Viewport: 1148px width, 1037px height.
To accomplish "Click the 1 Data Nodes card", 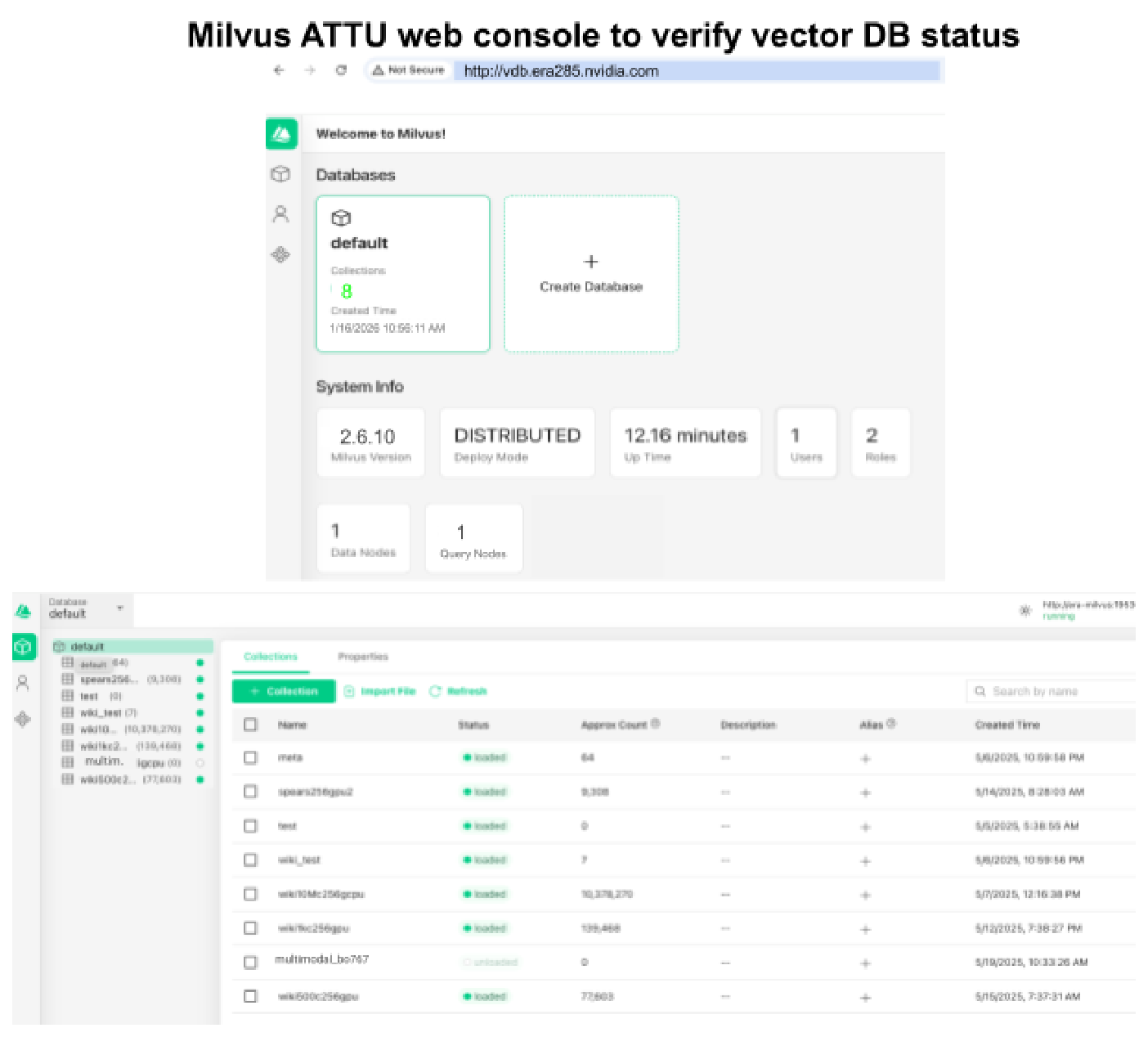I will coord(363,538).
